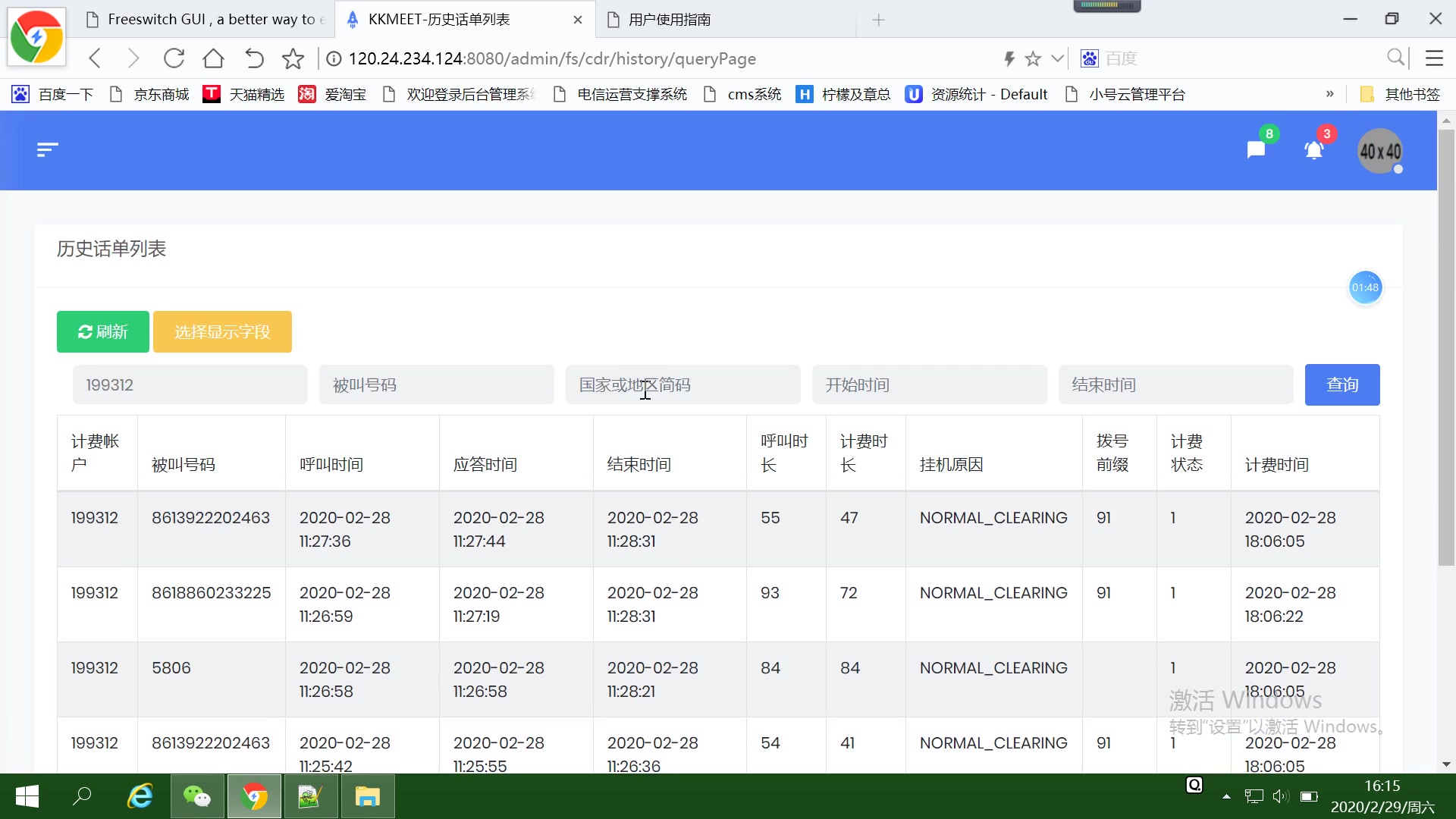Reload the current page

tap(174, 58)
